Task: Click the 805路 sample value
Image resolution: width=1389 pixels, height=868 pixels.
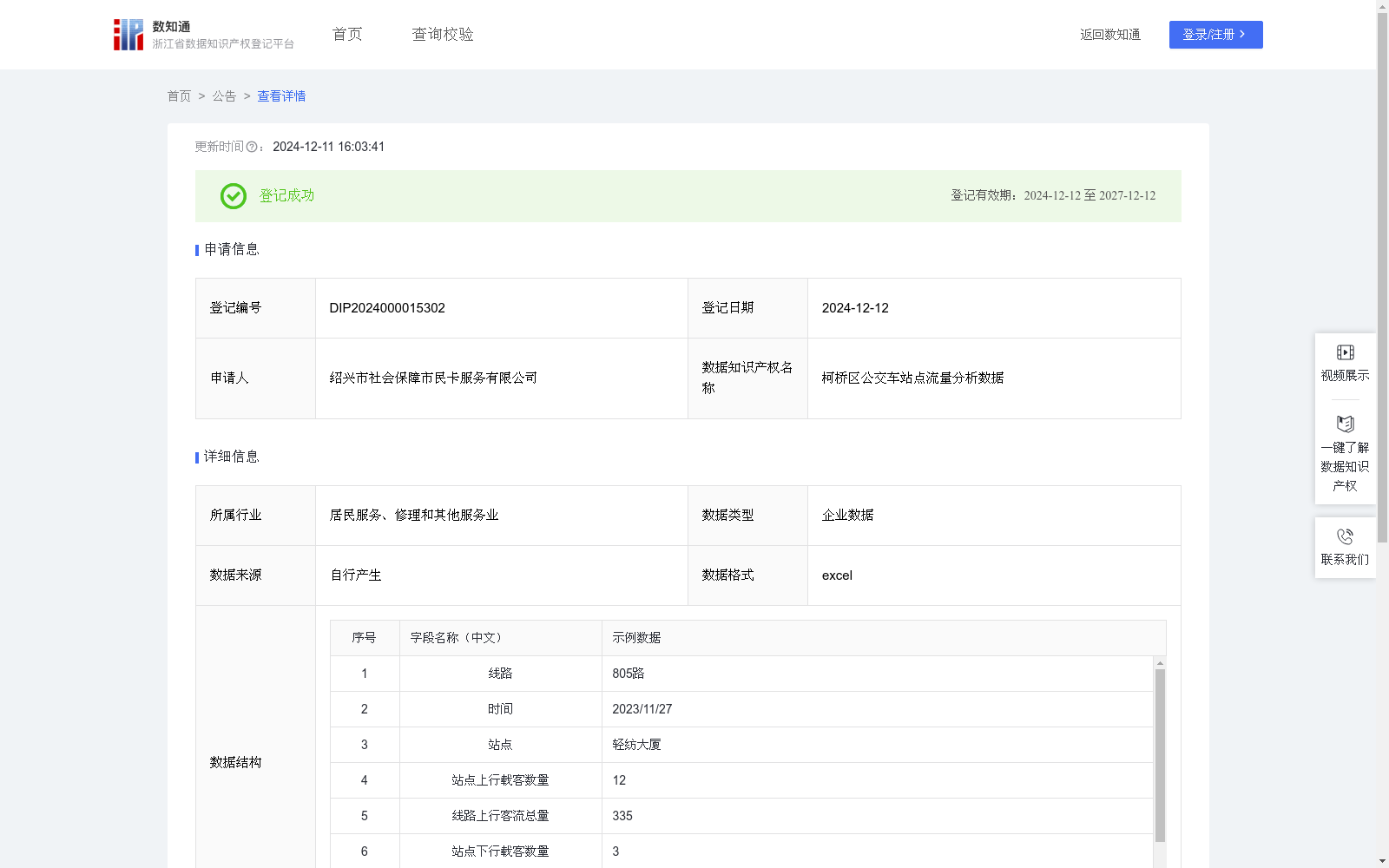Action: (x=629, y=674)
